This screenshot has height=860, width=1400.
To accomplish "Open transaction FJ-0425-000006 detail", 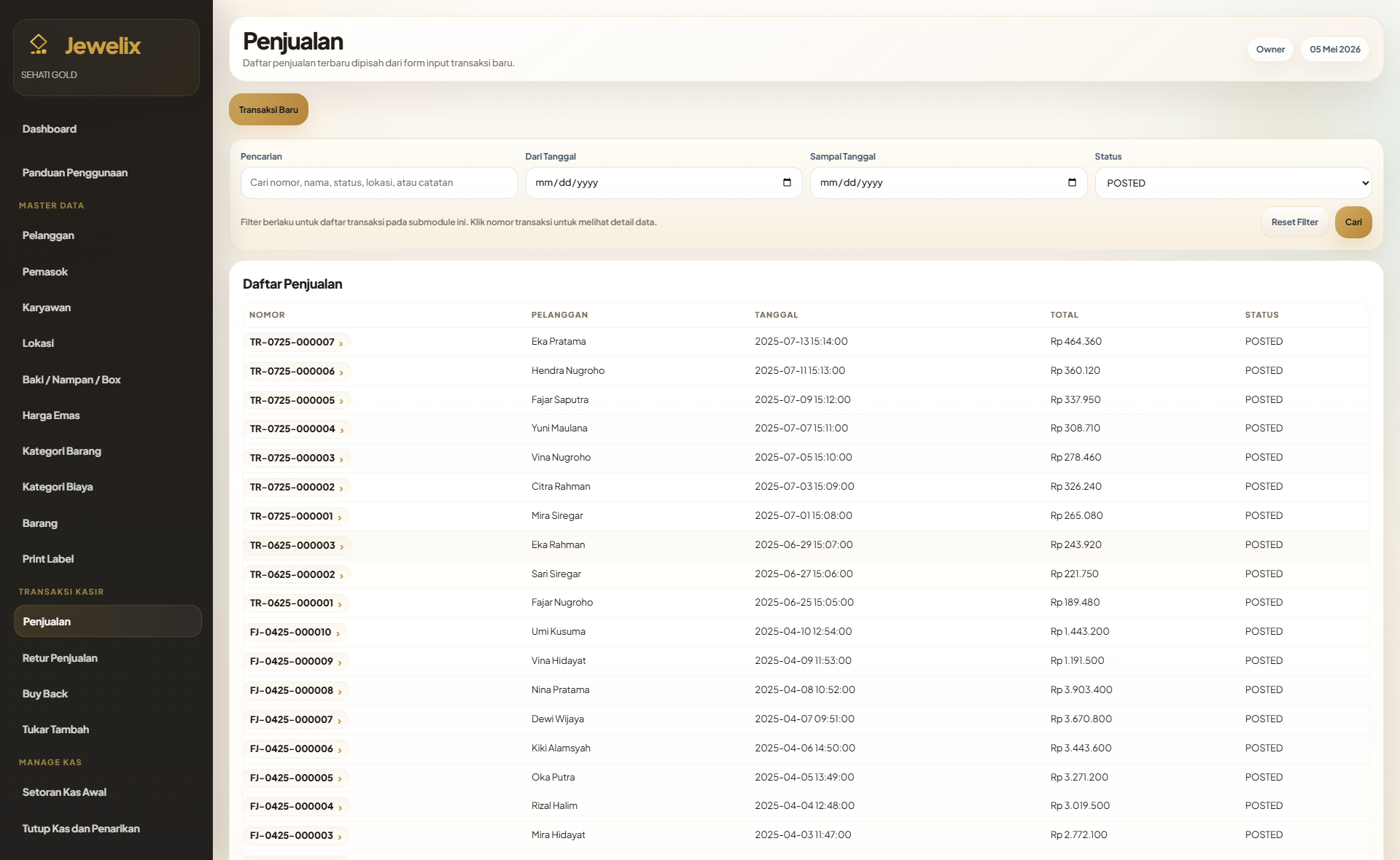I will coord(296,748).
